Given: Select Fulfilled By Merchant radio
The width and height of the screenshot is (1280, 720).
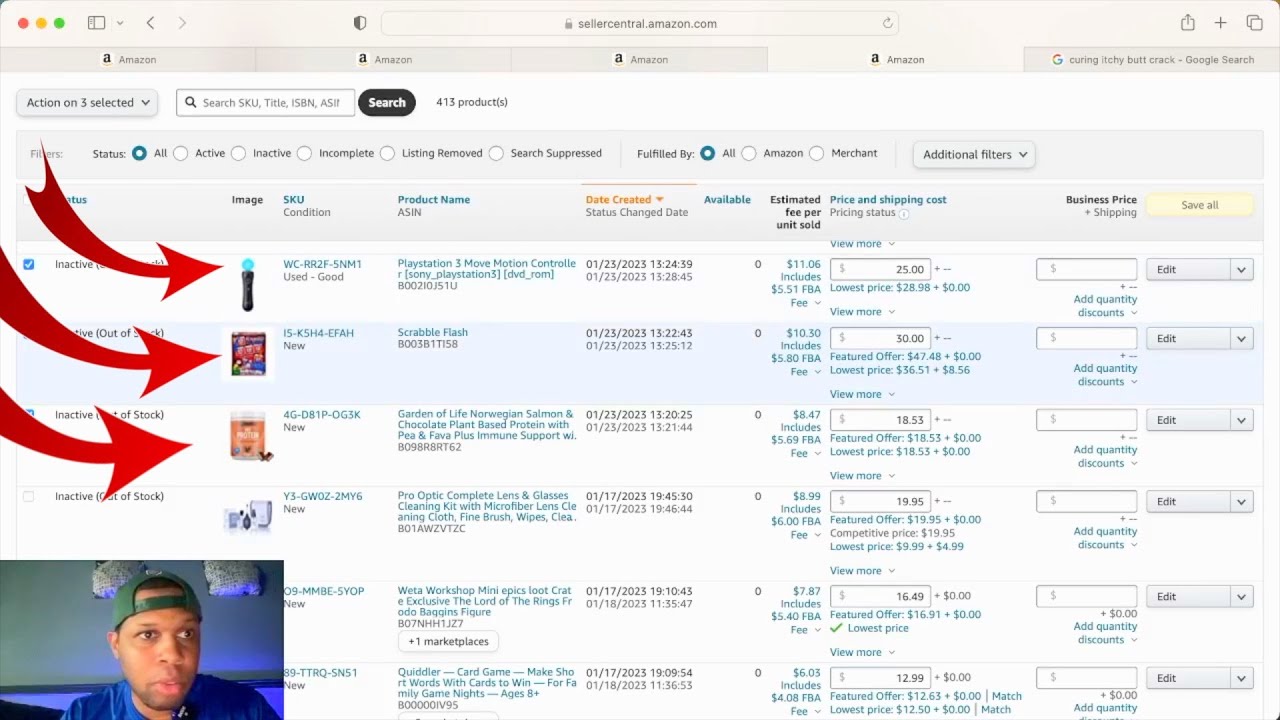Looking at the screenshot, I should (x=816, y=153).
